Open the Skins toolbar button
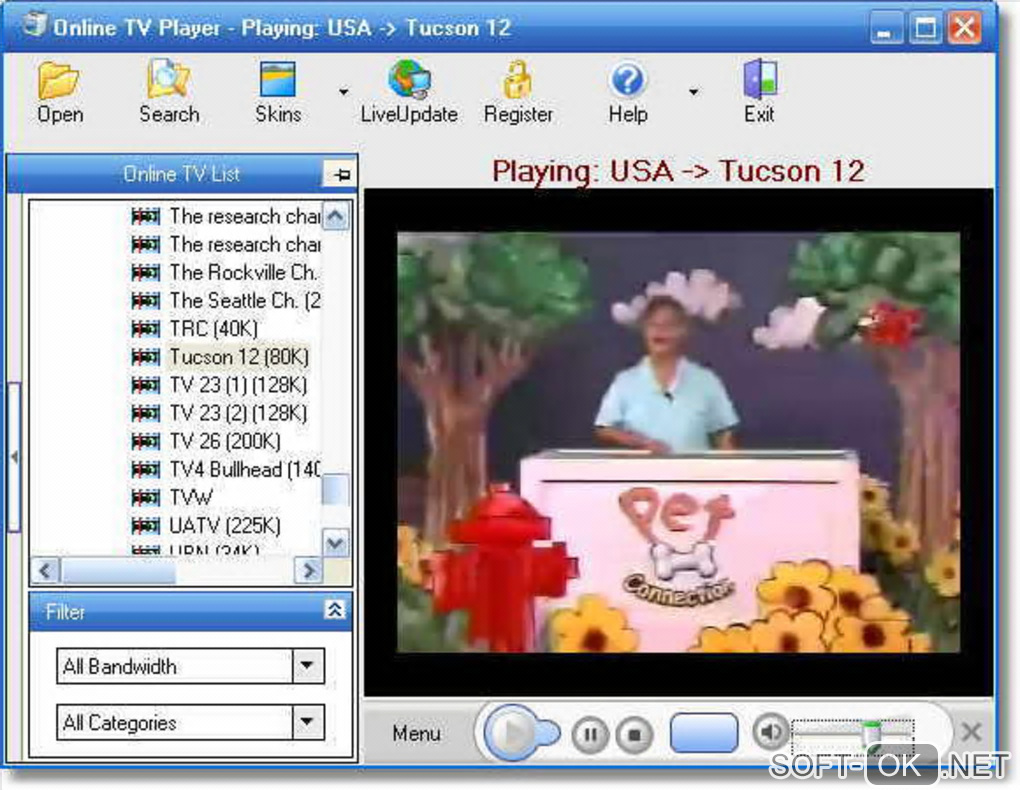Screen dimensions: 1020x790 [x=278, y=91]
